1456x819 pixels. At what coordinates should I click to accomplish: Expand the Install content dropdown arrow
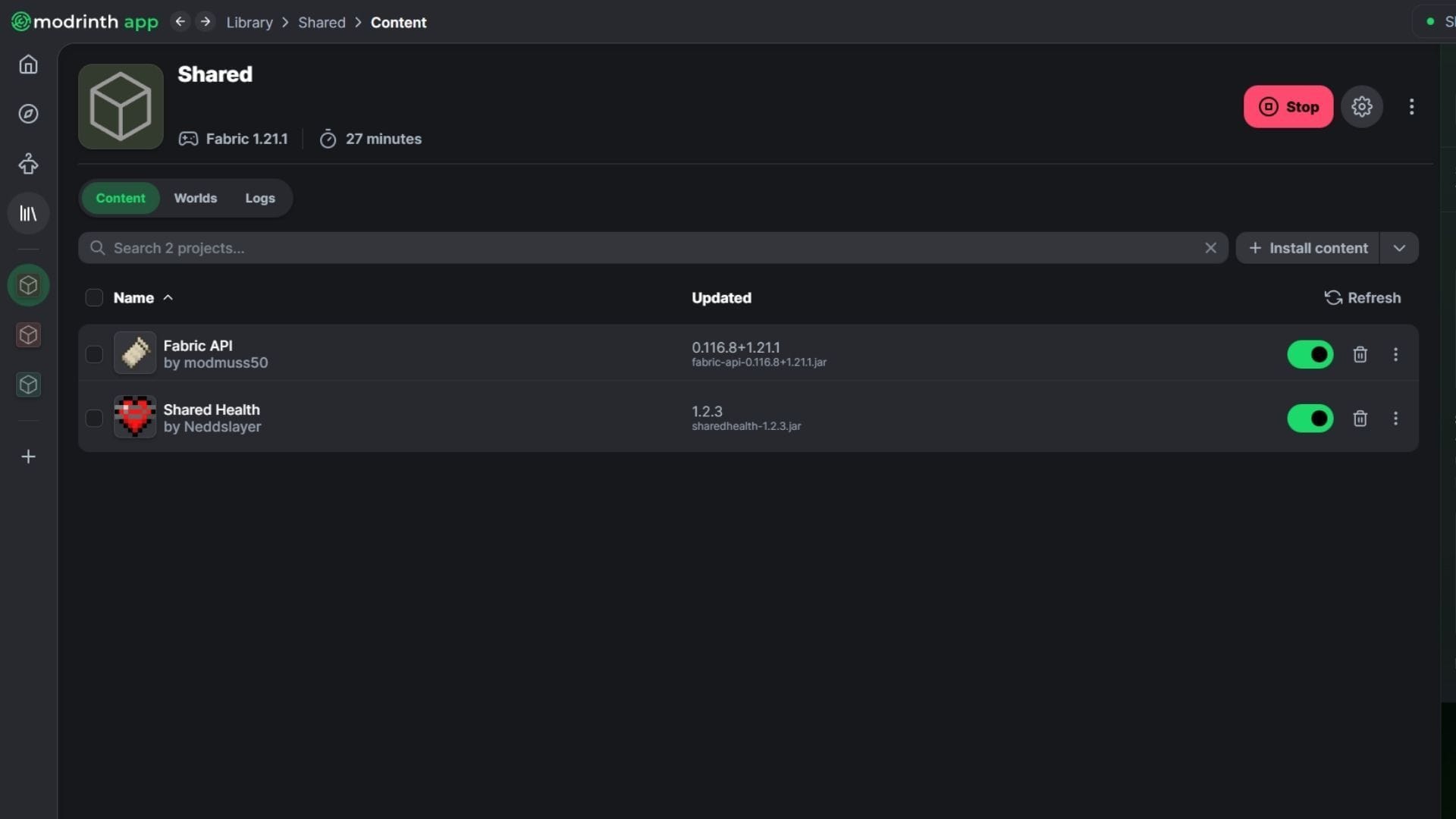1399,248
